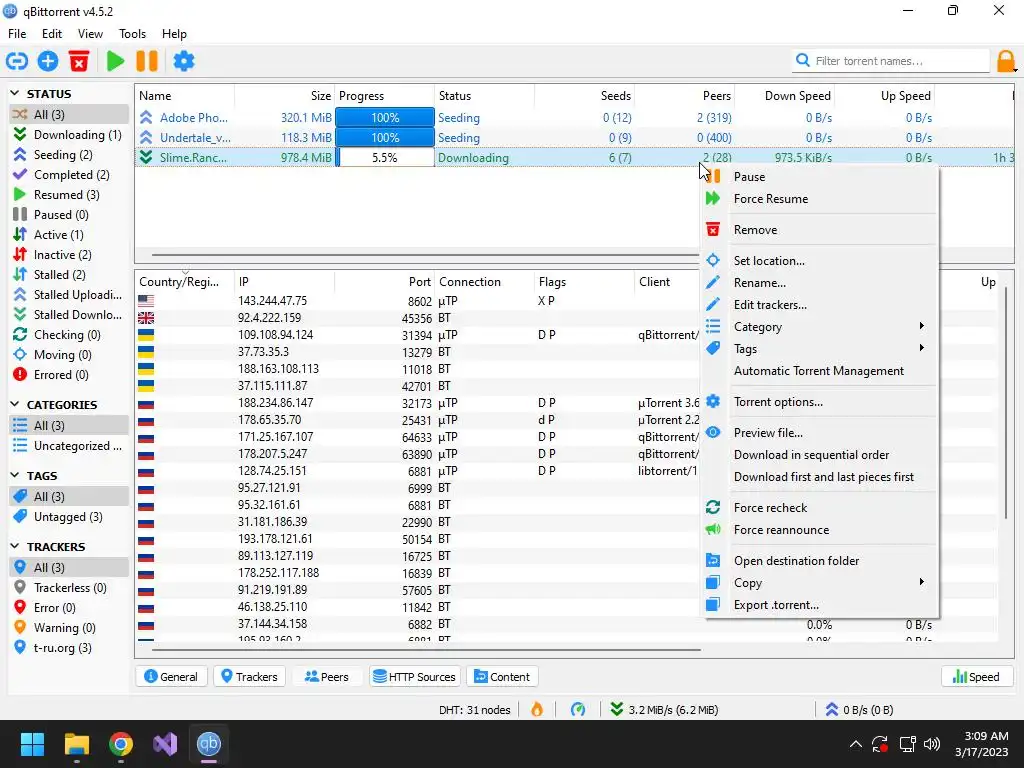1024x768 pixels.
Task: Toggle Download in sequential order
Action: coord(819,455)
